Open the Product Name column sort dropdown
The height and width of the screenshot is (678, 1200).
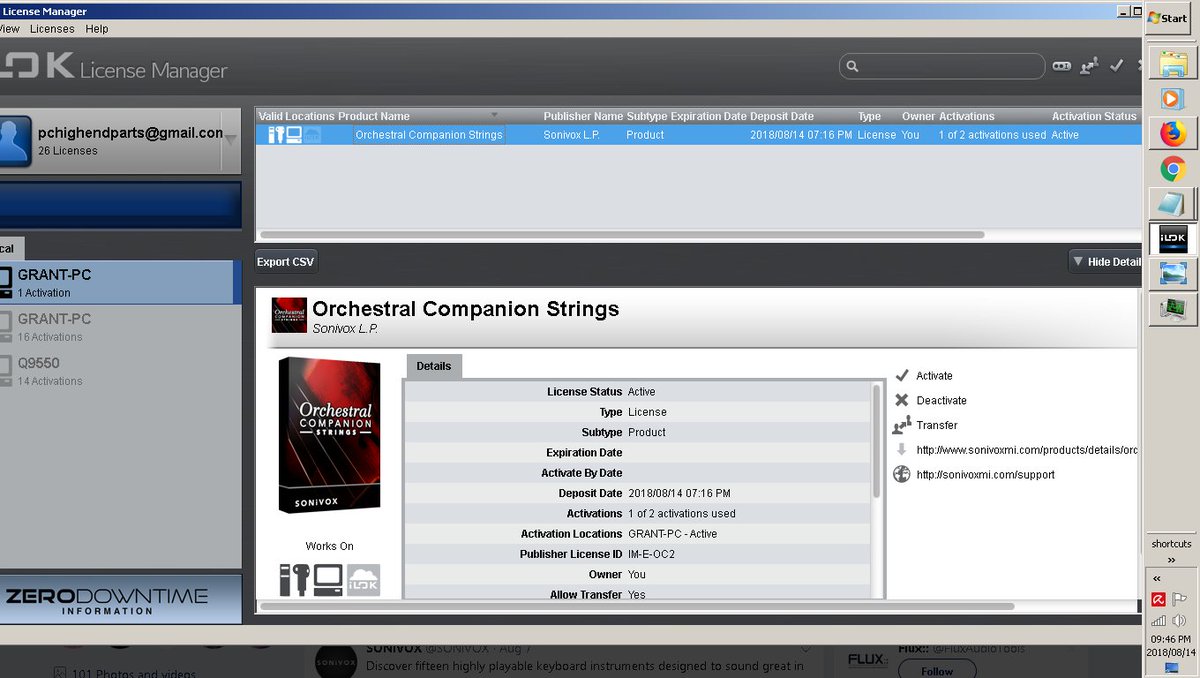point(493,116)
